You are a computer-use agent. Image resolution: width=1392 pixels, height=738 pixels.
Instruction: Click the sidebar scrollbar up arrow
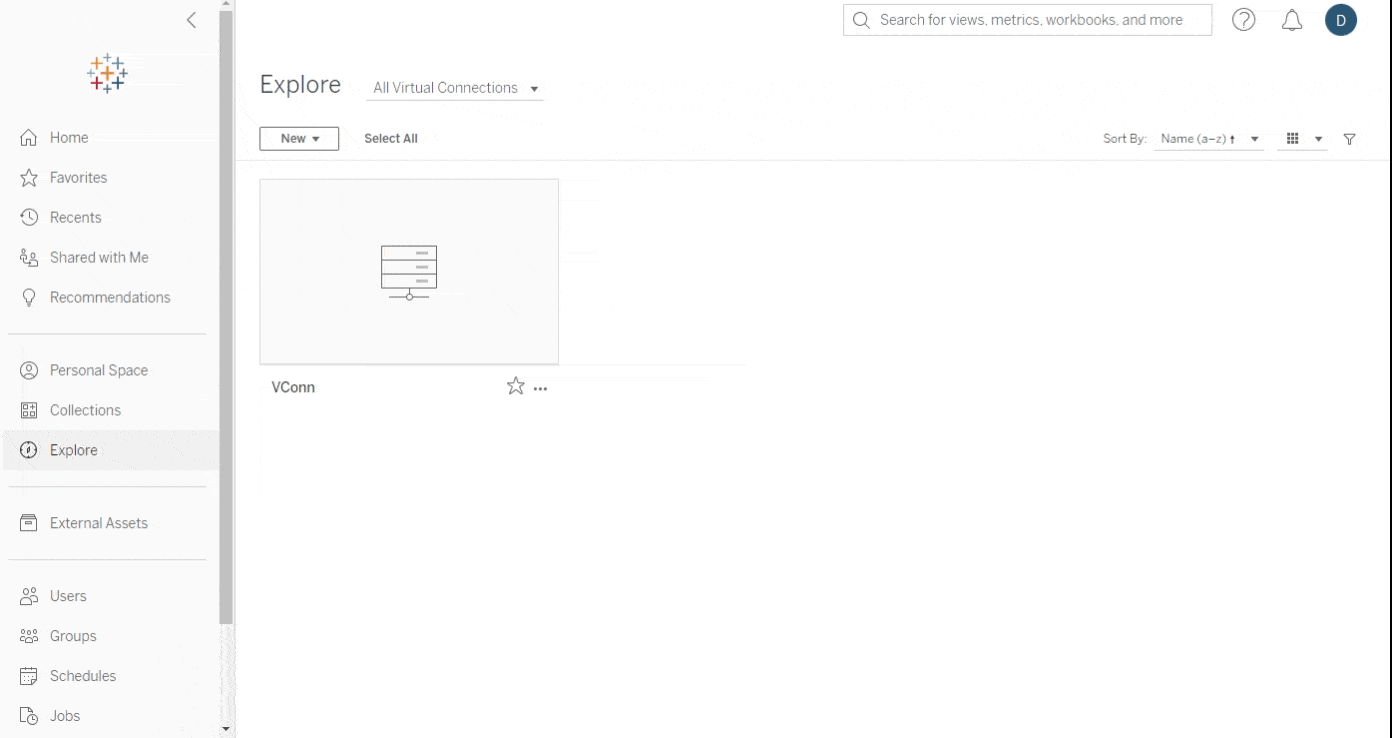pos(226,5)
